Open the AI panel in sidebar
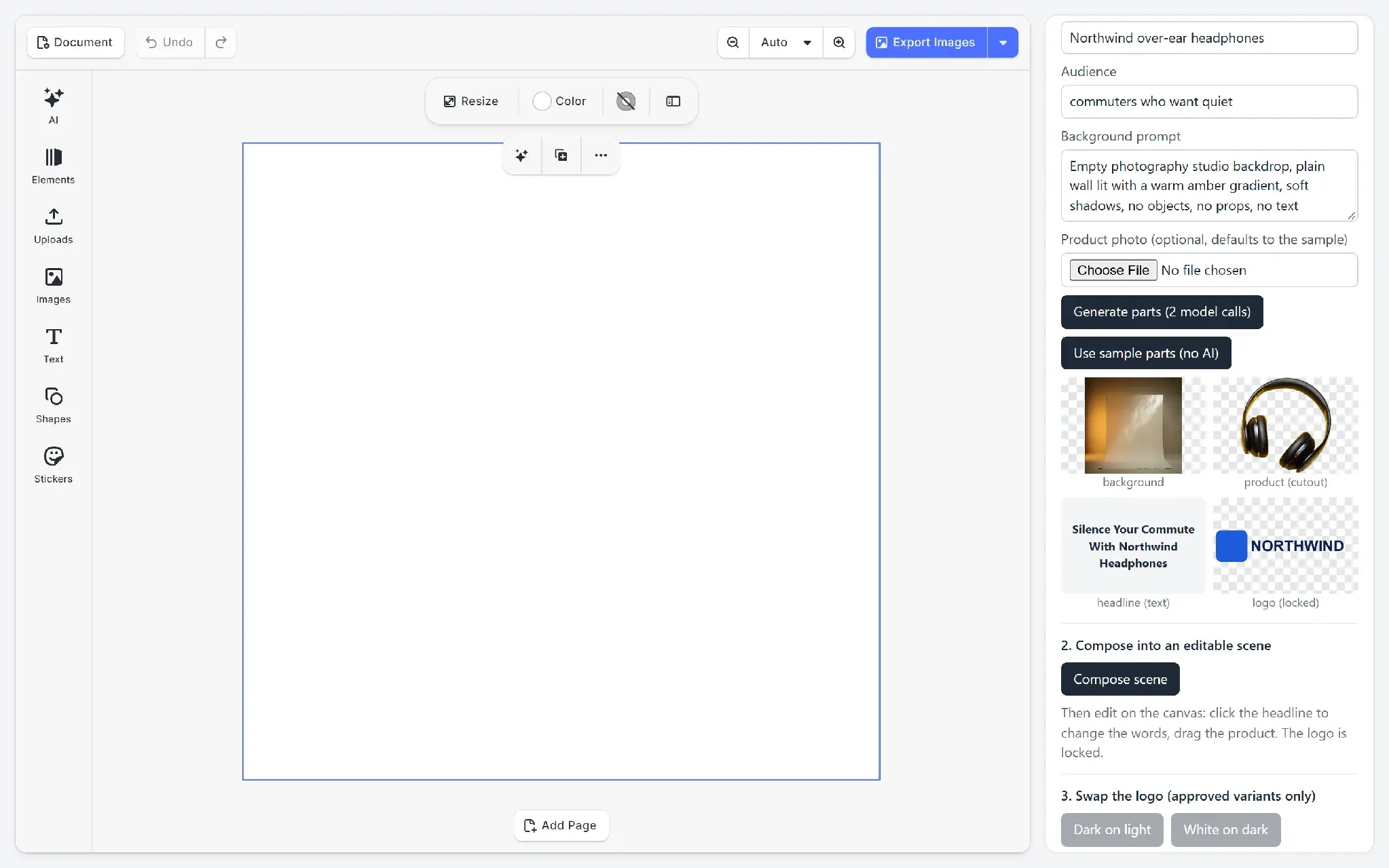The width and height of the screenshot is (1389, 868). (53, 106)
